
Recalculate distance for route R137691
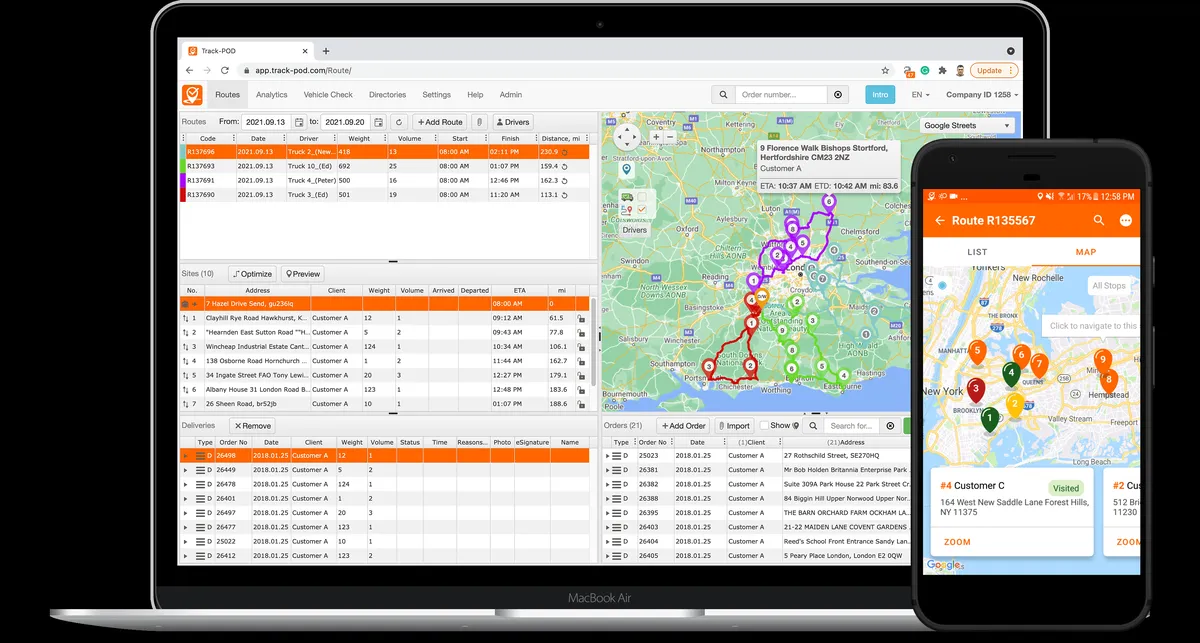coord(566,181)
